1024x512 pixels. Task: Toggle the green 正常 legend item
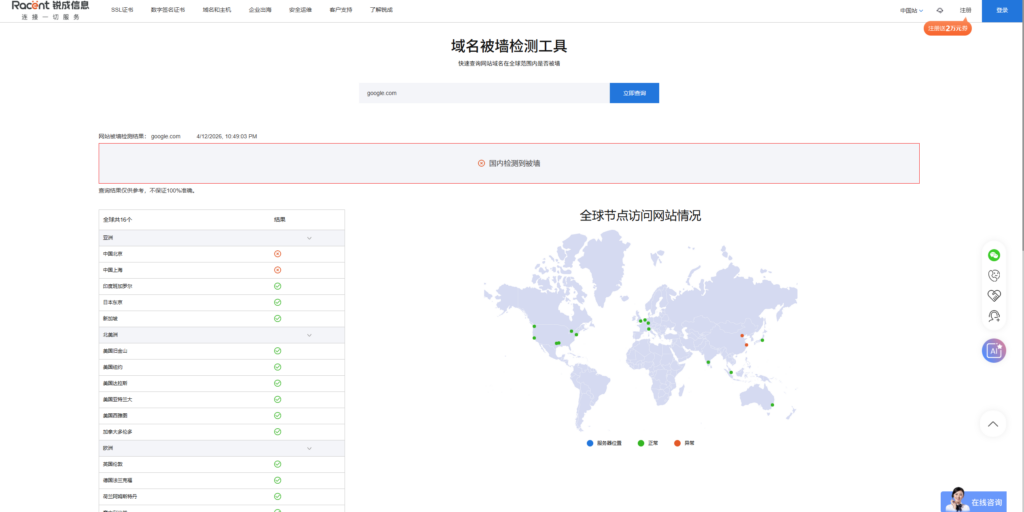[648, 442]
